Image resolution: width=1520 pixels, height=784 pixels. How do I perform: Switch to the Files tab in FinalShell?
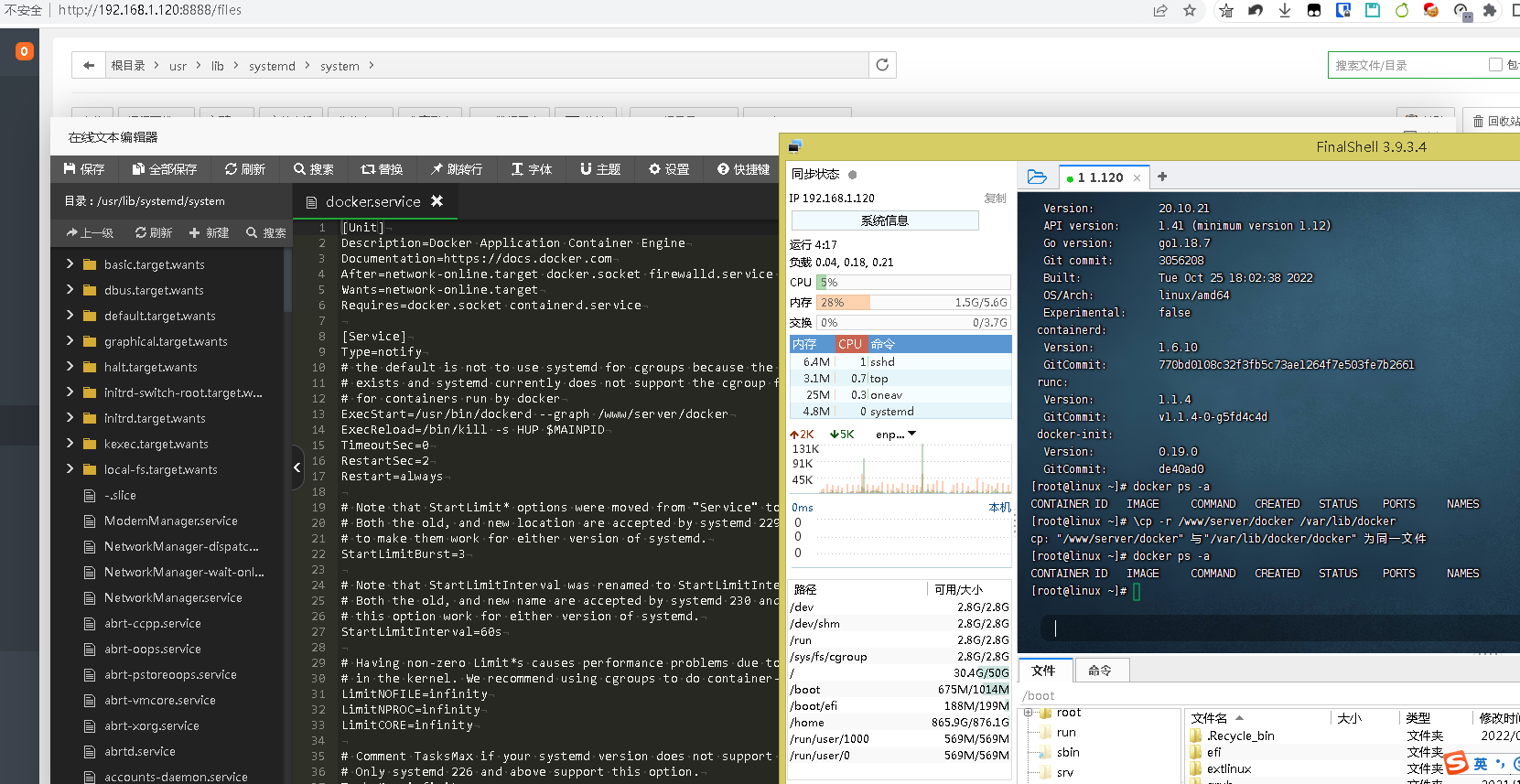(x=1043, y=671)
